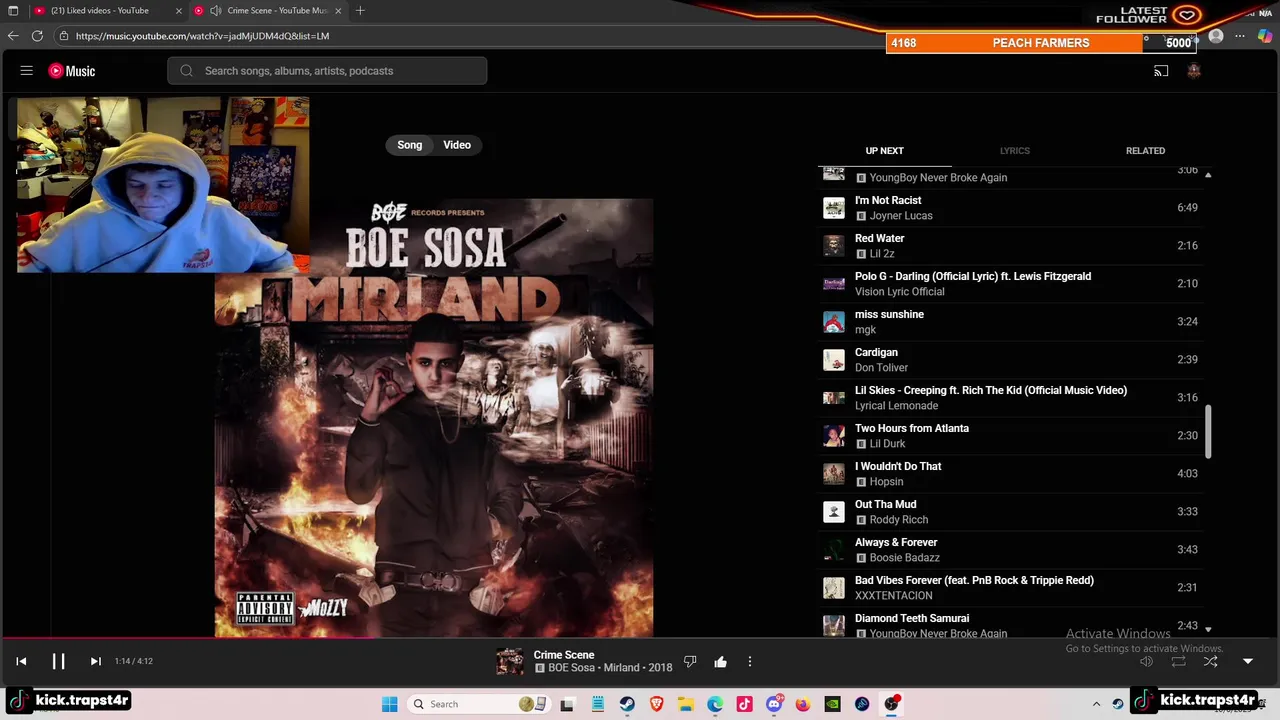
Task: Open BOE Sosa link in the player bar
Action: (572, 668)
